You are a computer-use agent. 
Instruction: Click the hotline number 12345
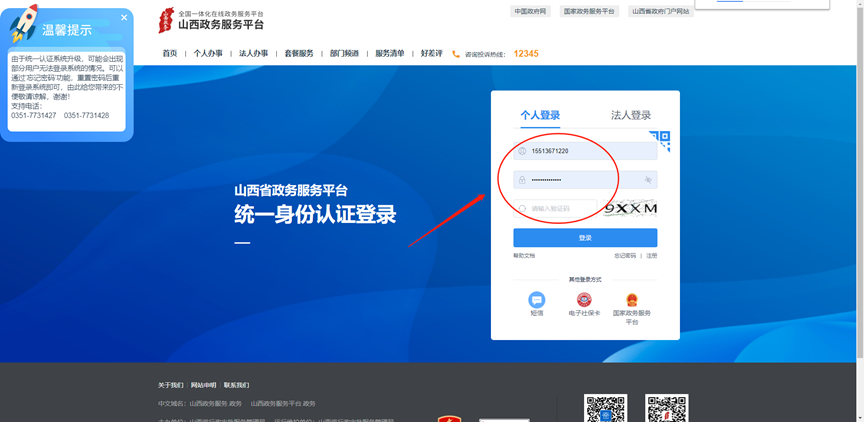pos(526,53)
